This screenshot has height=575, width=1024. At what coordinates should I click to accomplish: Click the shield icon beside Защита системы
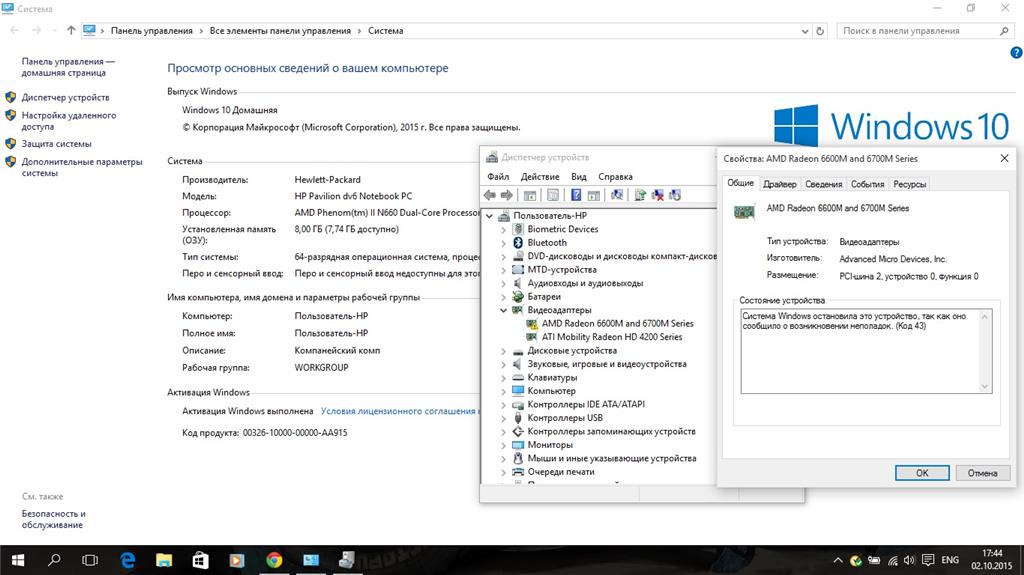[x=10, y=144]
